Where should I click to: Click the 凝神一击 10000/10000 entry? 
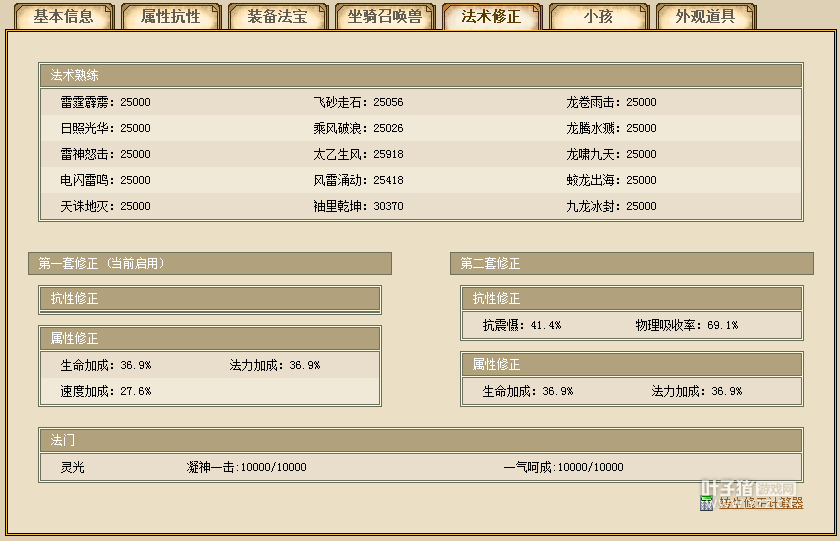[x=246, y=467]
